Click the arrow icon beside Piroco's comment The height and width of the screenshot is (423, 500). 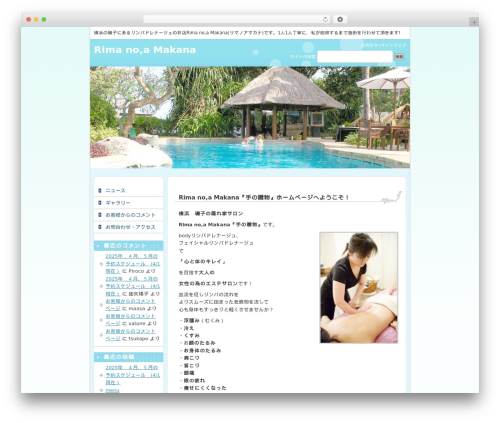(x=101, y=264)
